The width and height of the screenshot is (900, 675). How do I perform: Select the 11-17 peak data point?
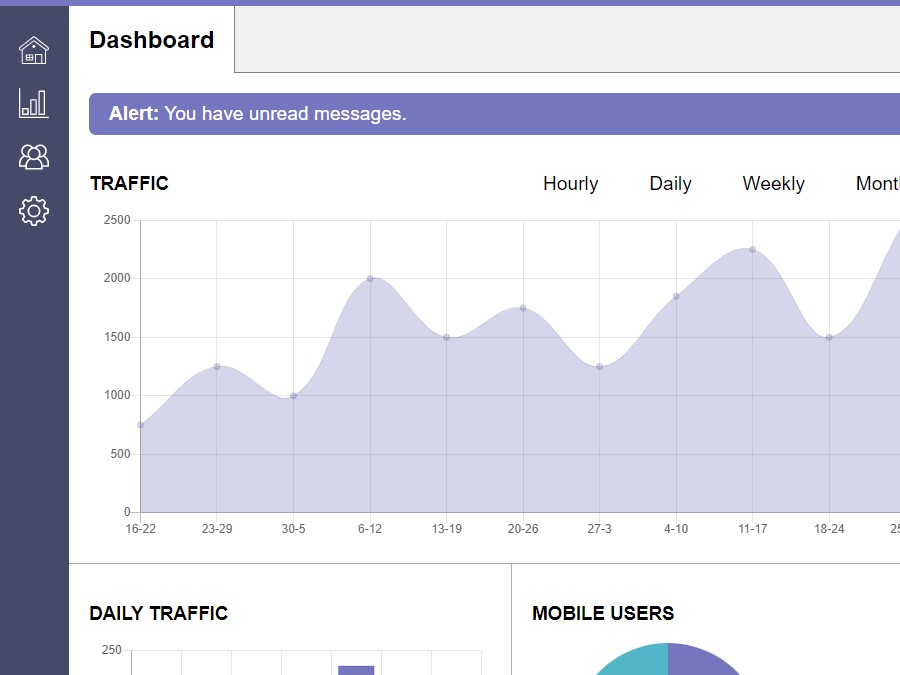pos(752,250)
